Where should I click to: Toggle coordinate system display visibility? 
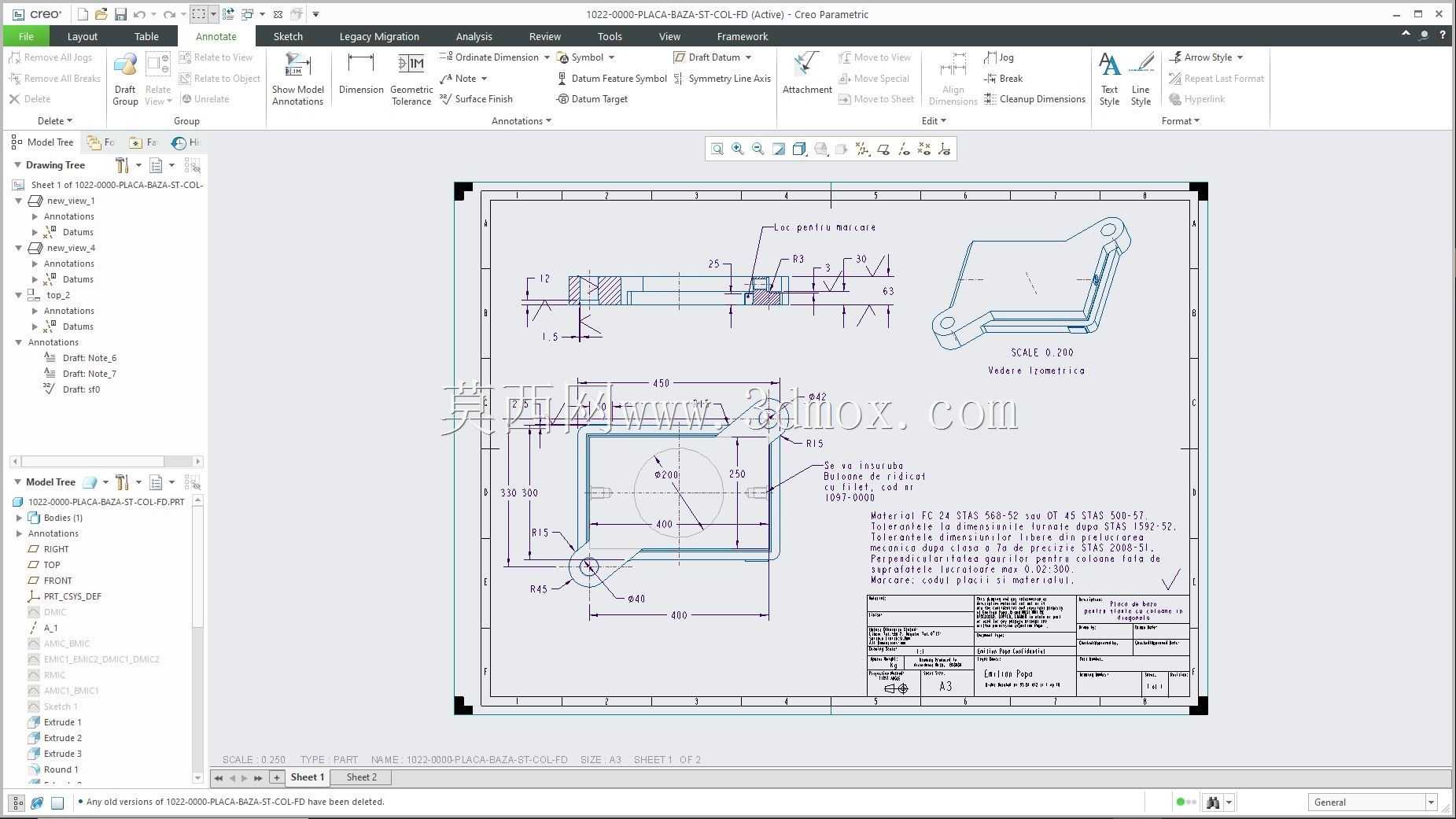pos(945,149)
